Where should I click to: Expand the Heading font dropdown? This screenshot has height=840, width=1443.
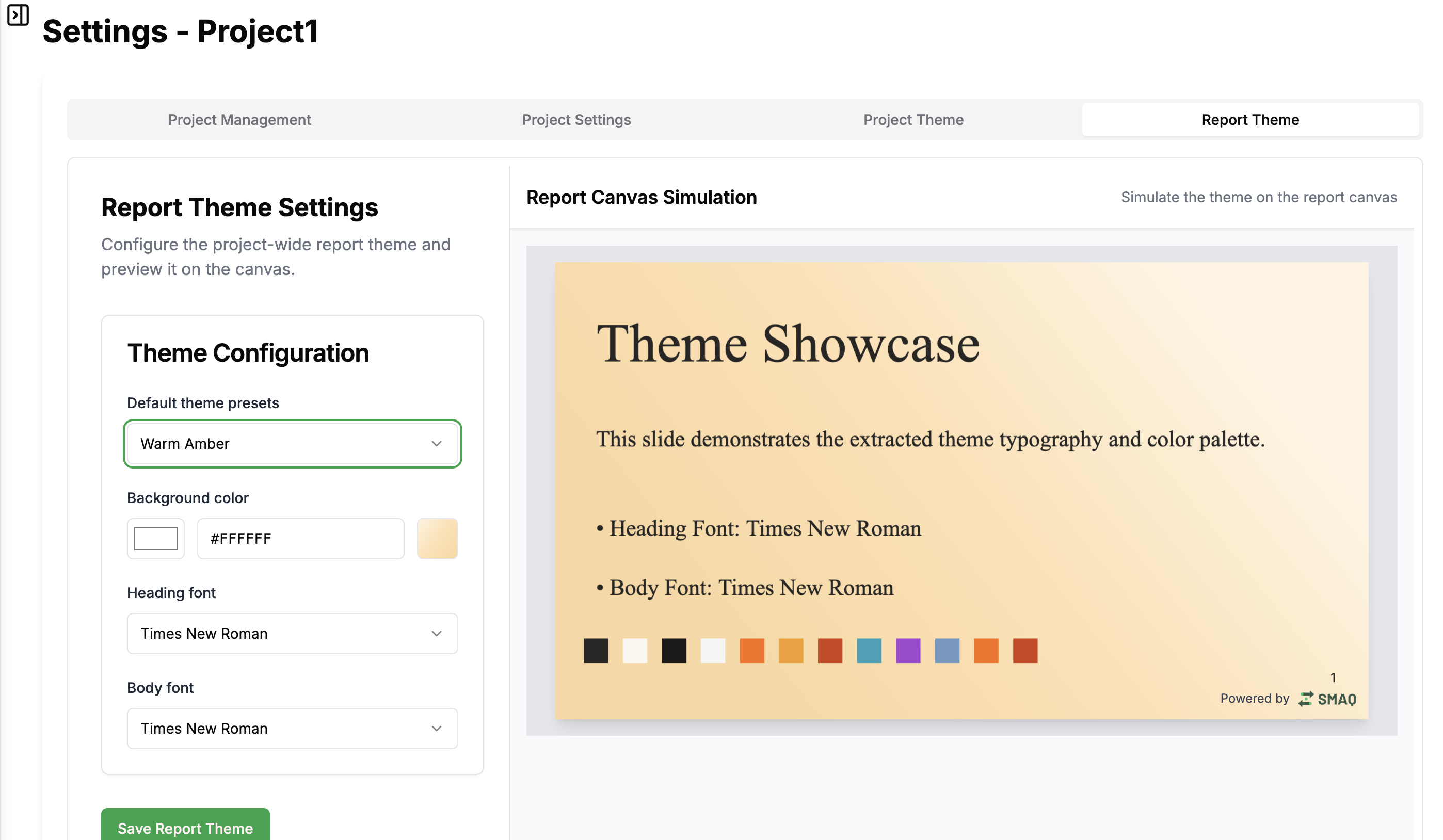tap(292, 633)
